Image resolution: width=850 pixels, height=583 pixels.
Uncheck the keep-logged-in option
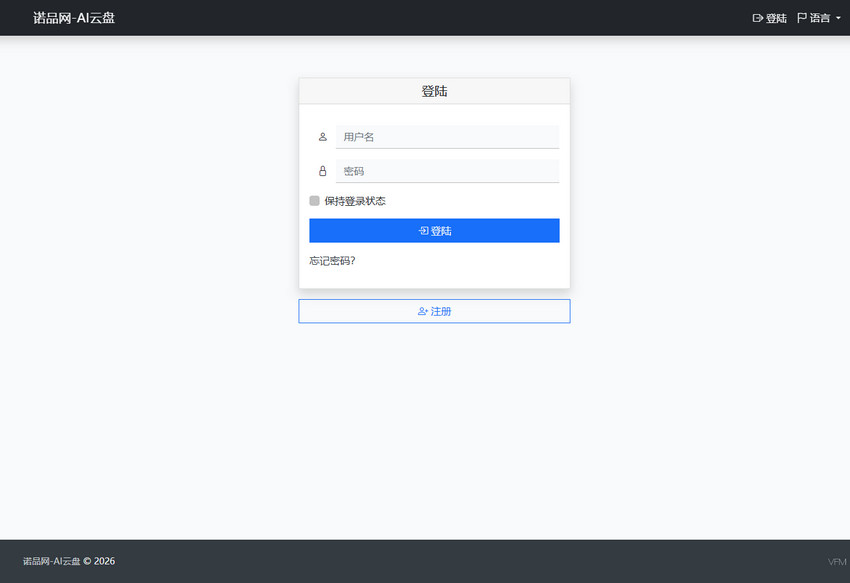[313, 200]
